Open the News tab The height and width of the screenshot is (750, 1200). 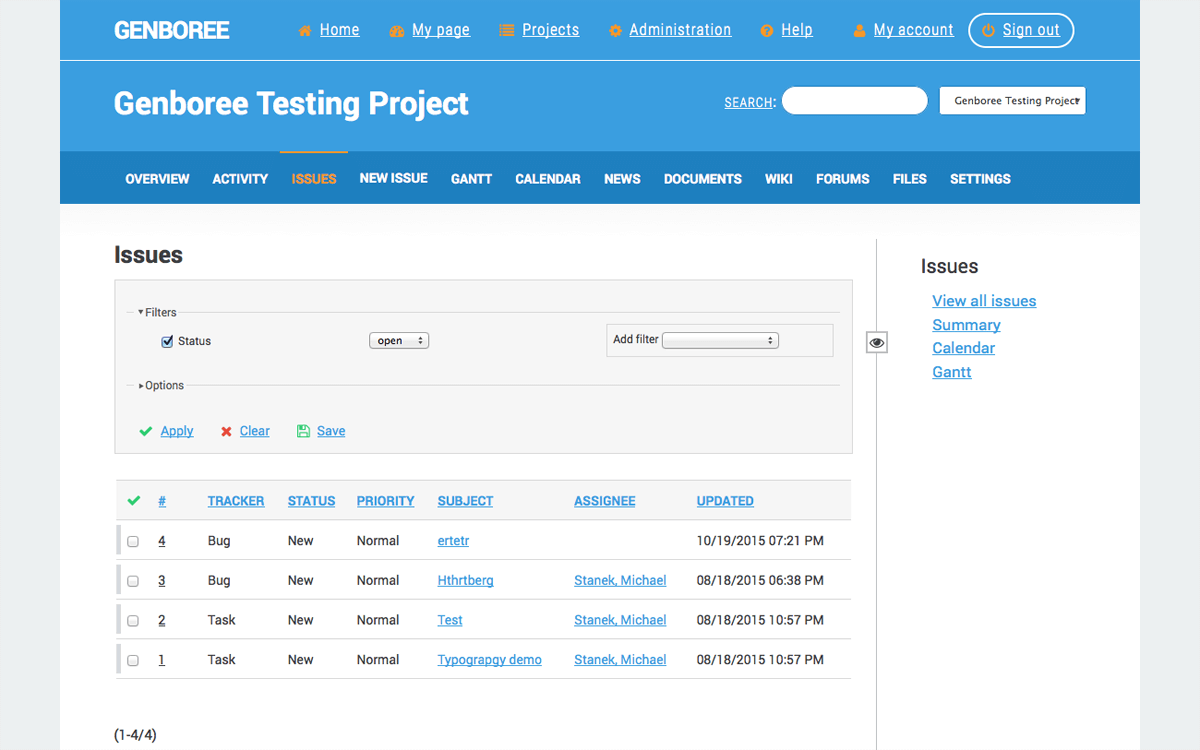[622, 179]
